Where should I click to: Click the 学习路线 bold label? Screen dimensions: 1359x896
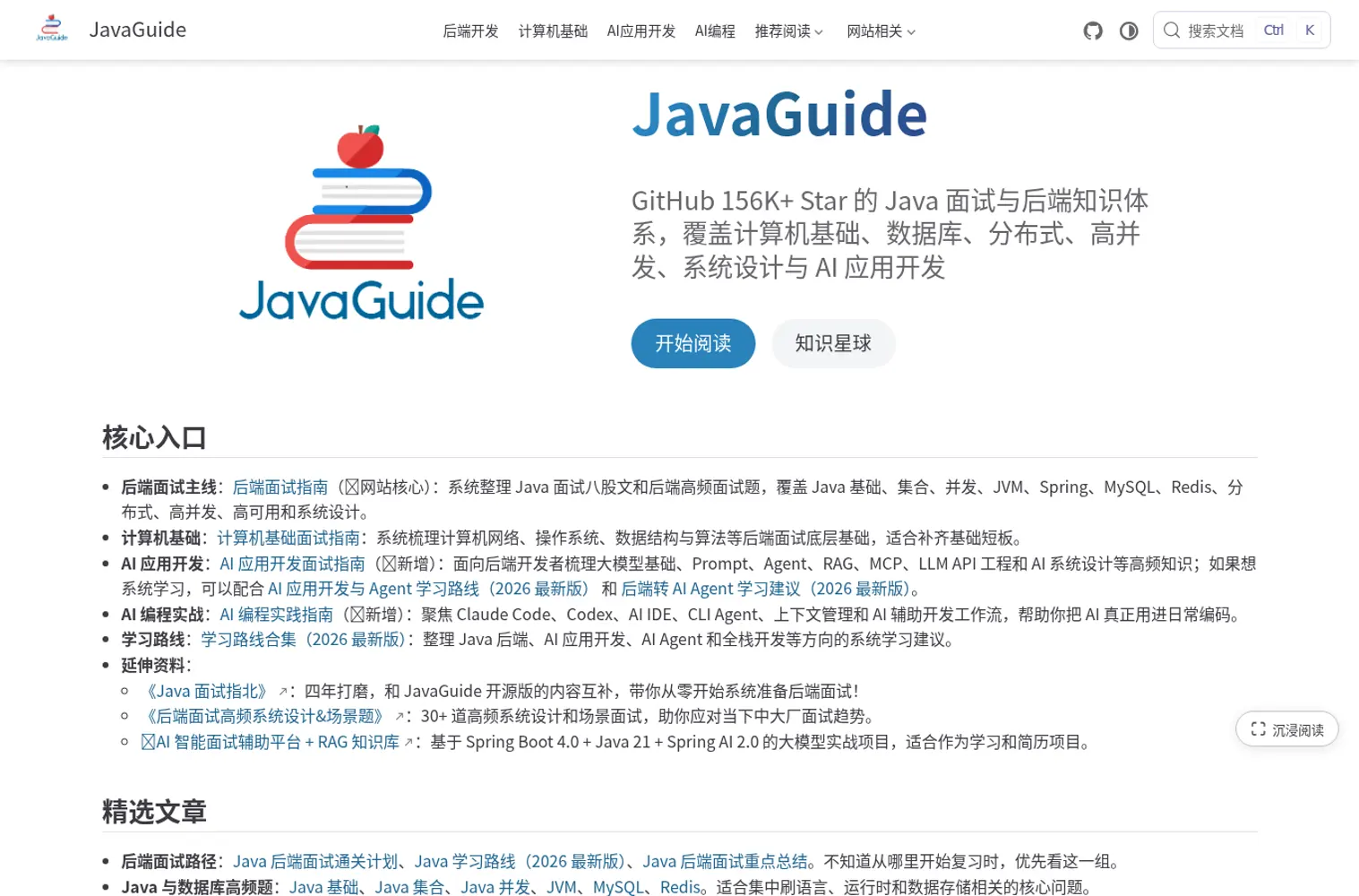153,641
